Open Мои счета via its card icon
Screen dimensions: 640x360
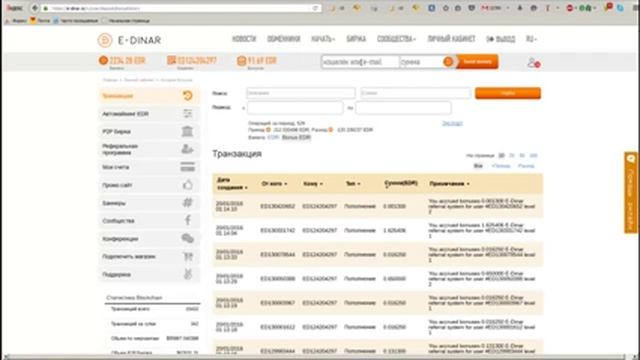coord(187,167)
